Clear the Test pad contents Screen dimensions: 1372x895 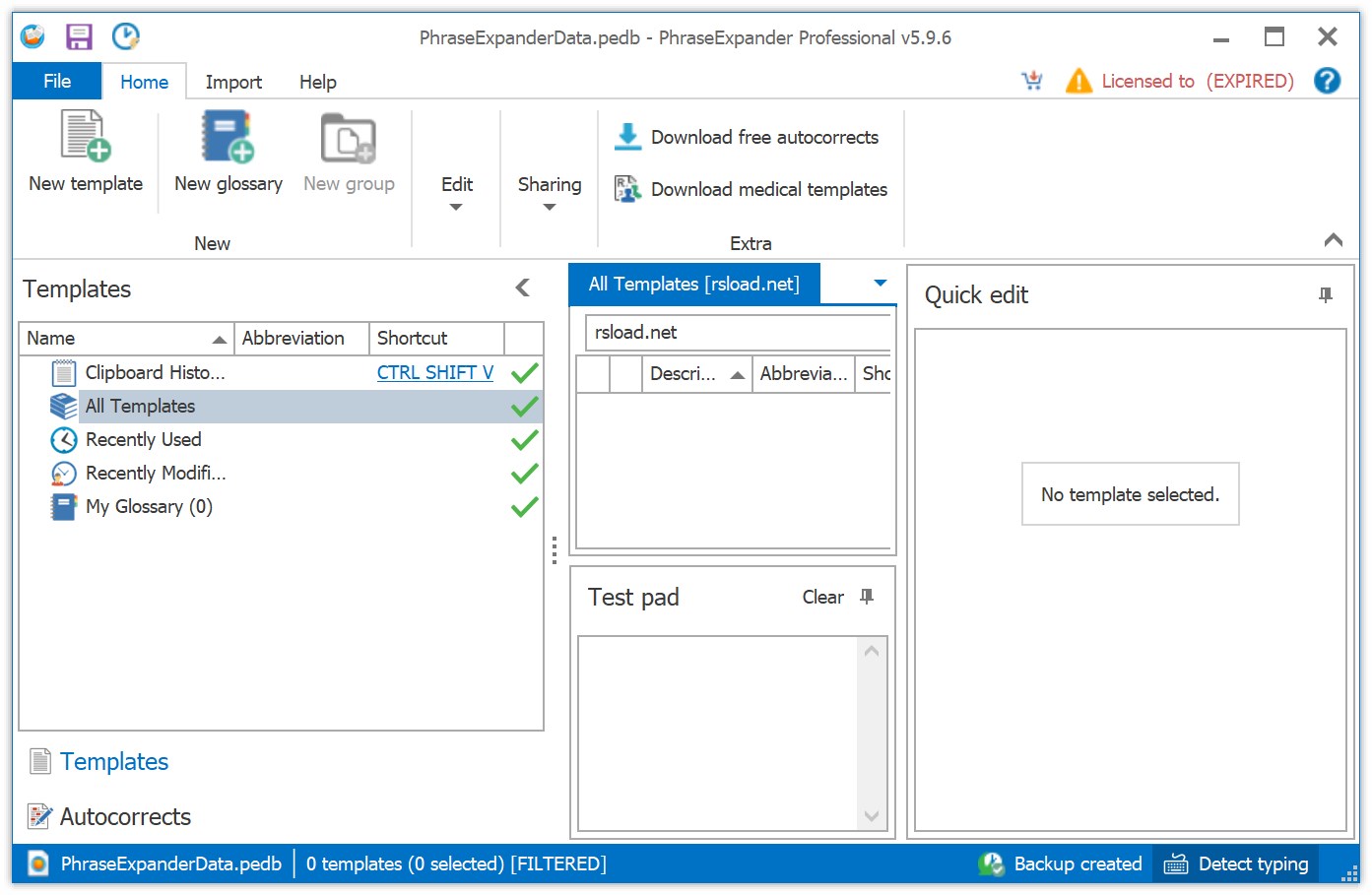point(822,597)
